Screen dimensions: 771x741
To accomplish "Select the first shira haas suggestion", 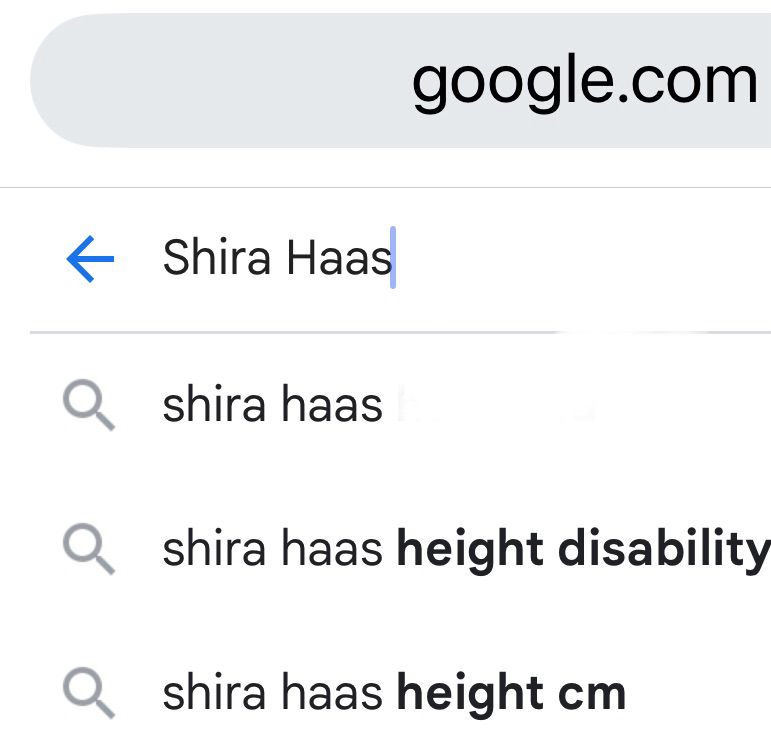I will (x=272, y=406).
